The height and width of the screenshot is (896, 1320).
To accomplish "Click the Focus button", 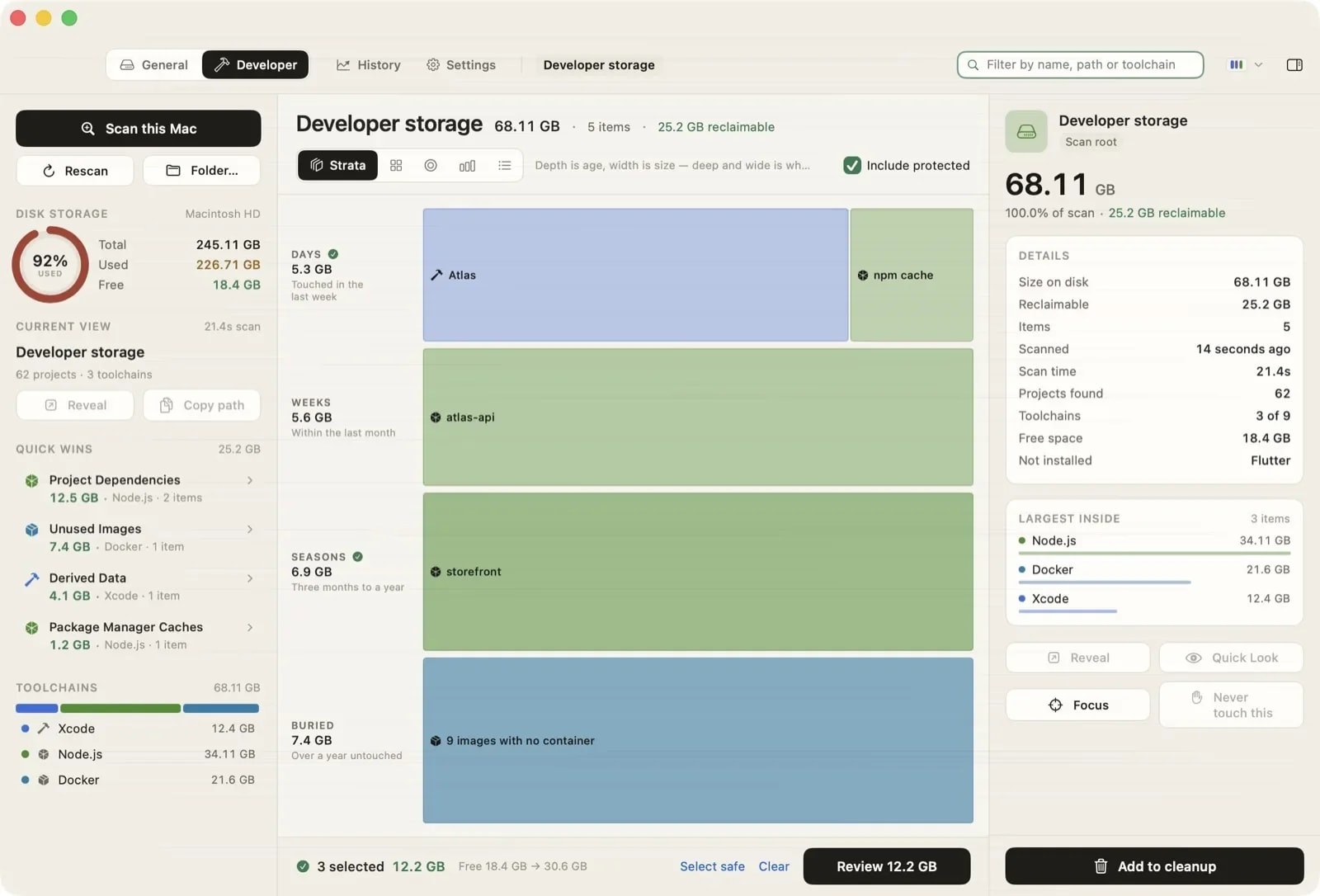I will 1077,705.
